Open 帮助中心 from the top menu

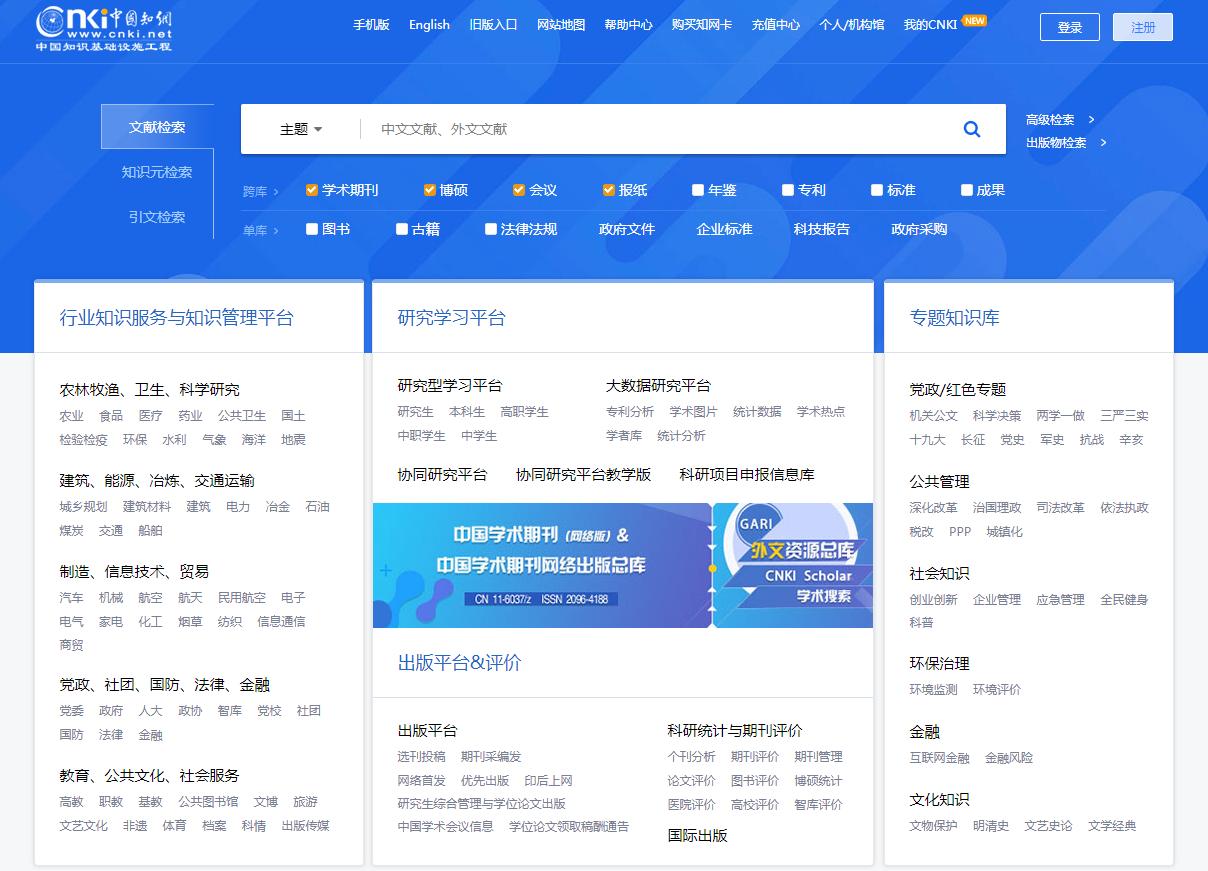628,26
